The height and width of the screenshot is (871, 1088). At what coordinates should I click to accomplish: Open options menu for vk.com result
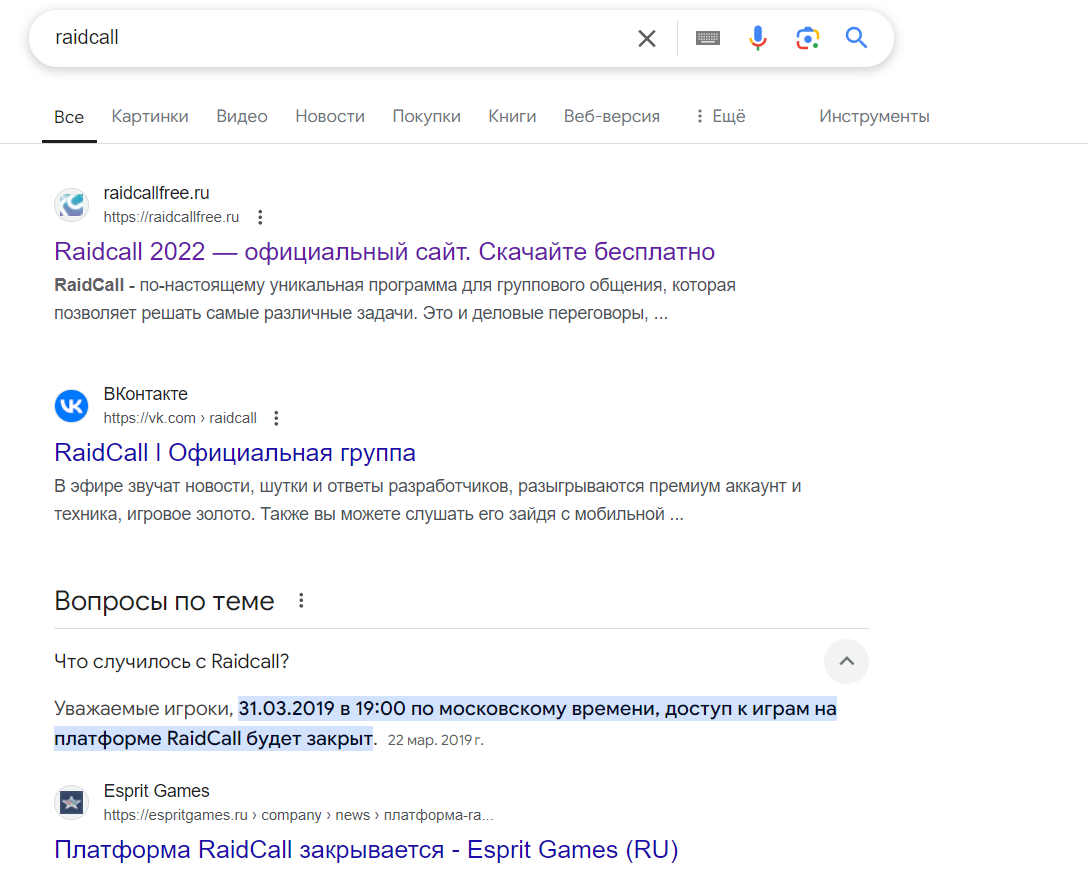(276, 418)
